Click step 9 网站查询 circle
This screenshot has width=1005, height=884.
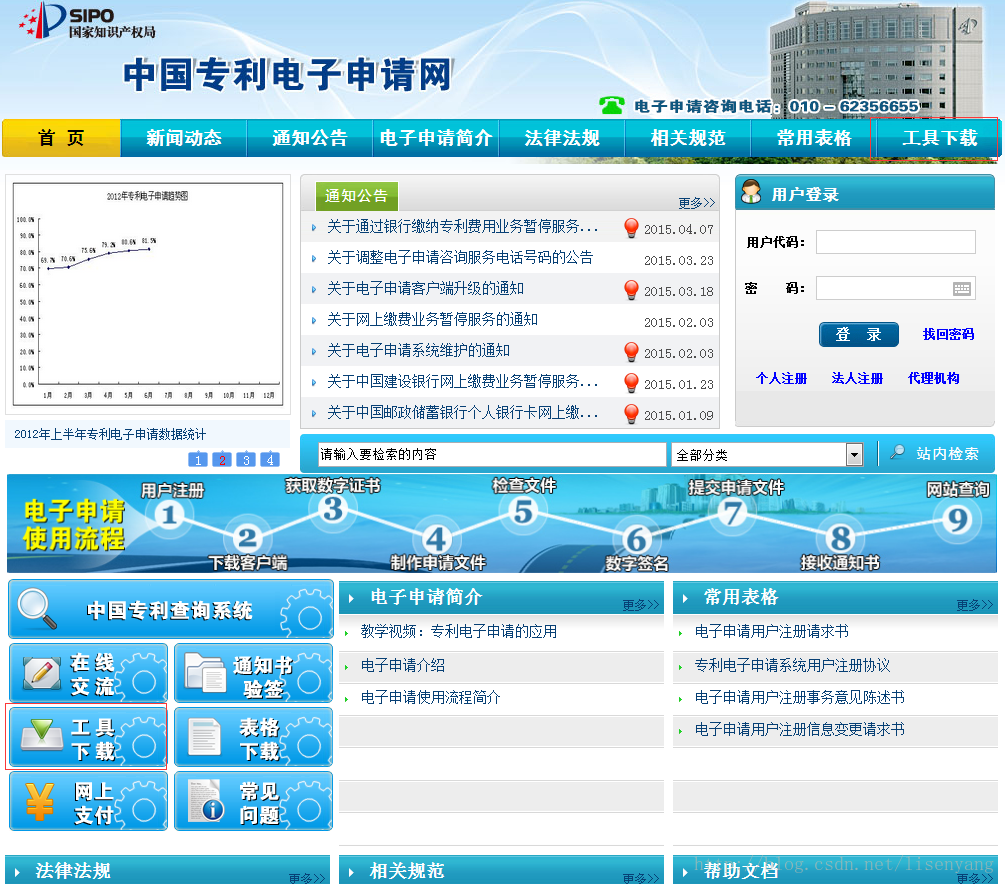click(x=958, y=519)
